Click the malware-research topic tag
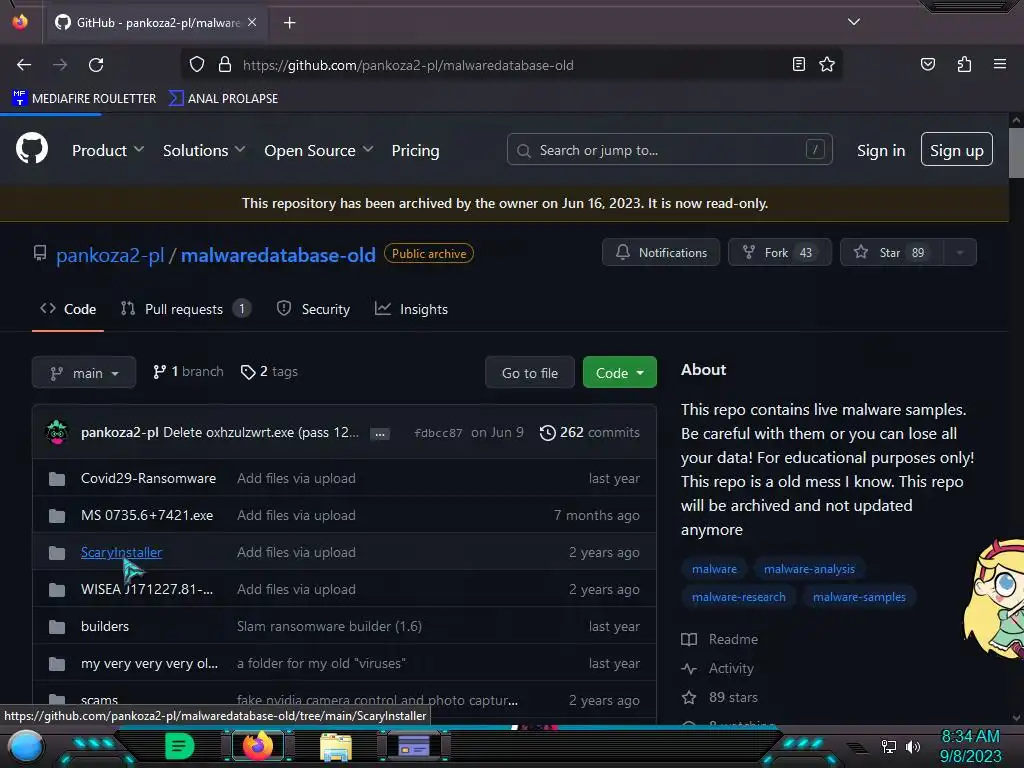Viewport: 1024px width, 768px height. 739,597
